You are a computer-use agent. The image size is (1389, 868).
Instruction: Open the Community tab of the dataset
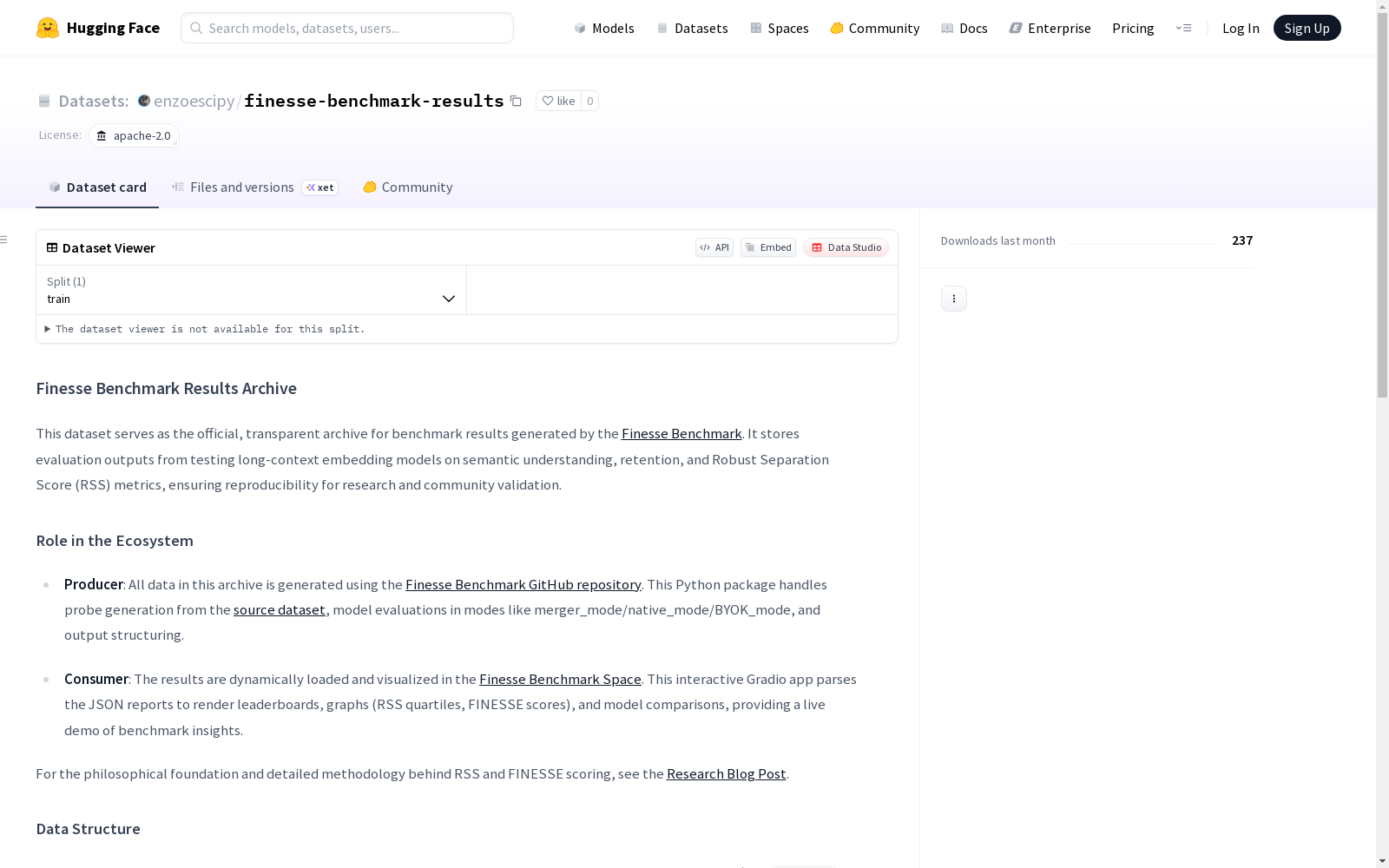click(x=407, y=187)
